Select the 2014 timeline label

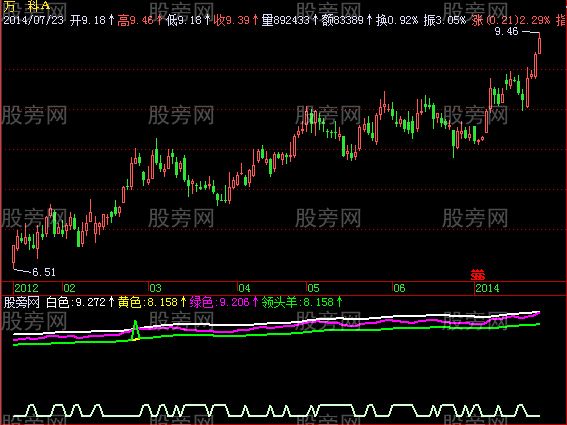(487, 288)
